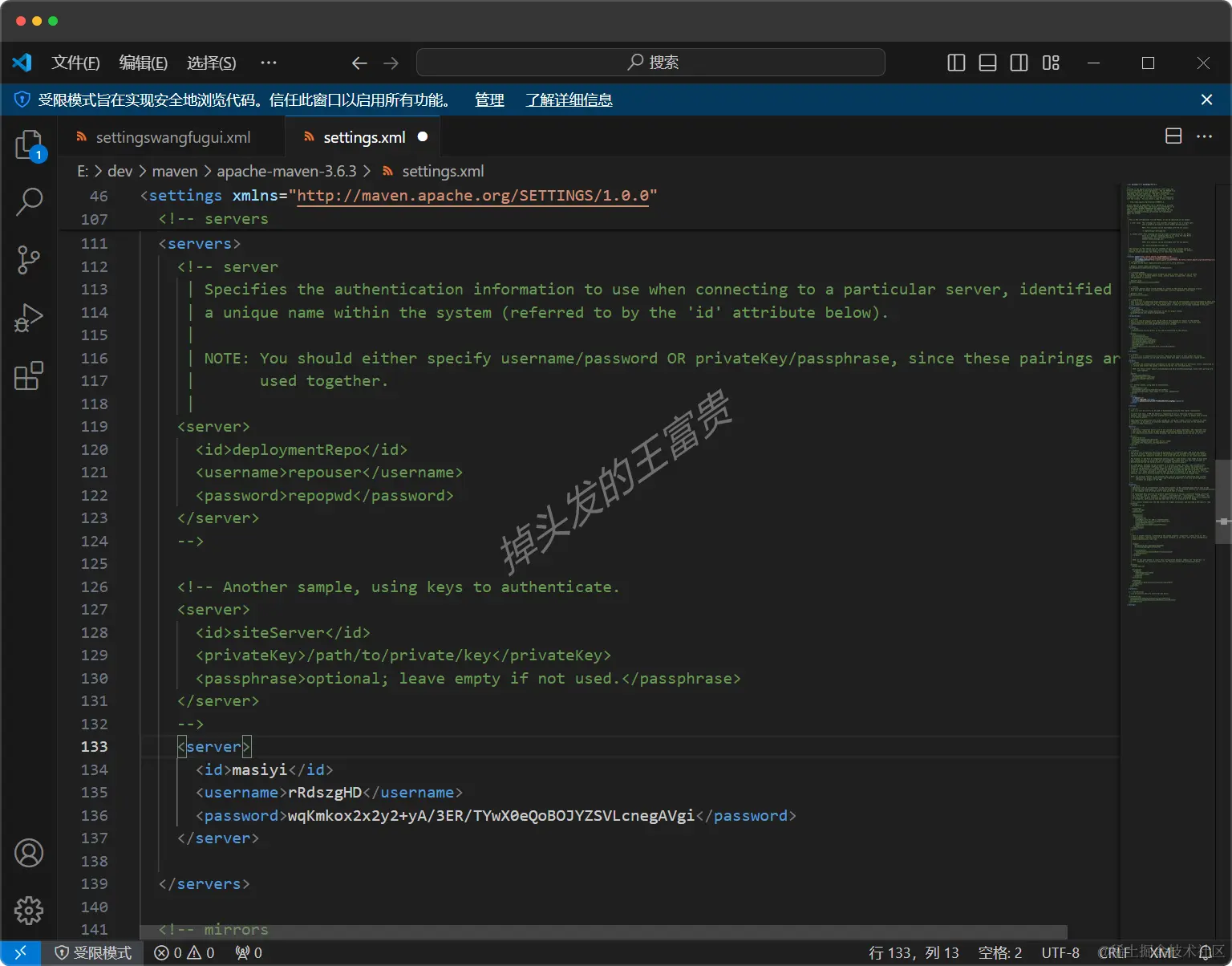Image resolution: width=1232 pixels, height=966 pixels.
Task: Open errors and warnings count in status bar
Action: [x=184, y=952]
